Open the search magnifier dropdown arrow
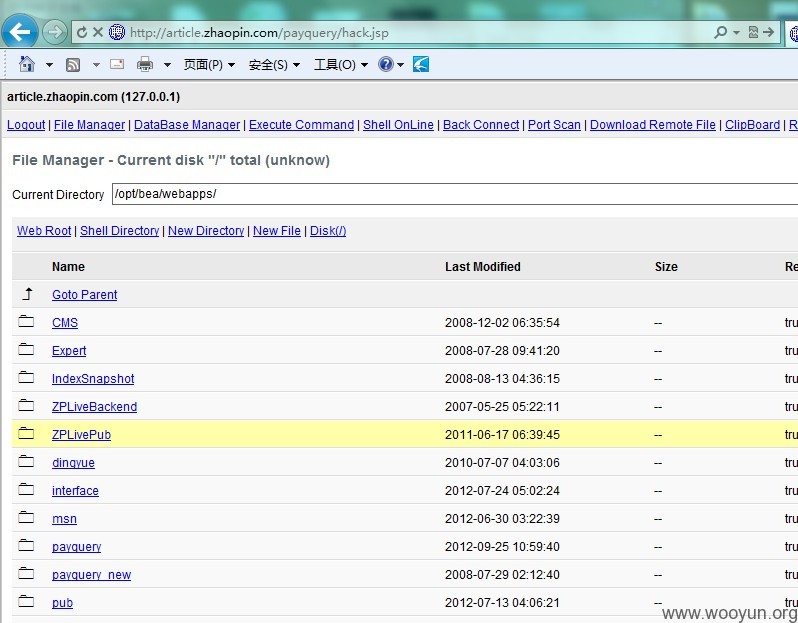This screenshot has width=798, height=623. pos(736,33)
